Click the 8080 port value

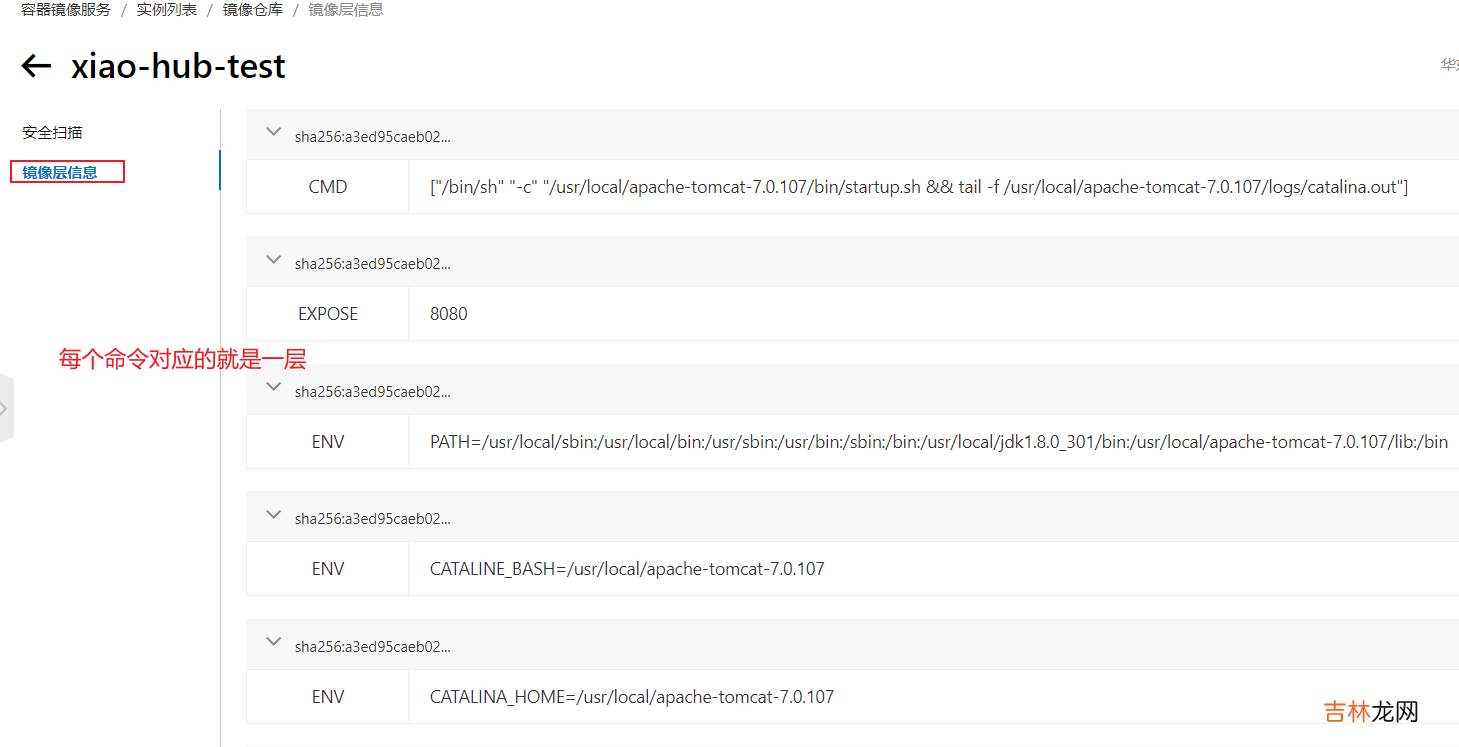(449, 314)
